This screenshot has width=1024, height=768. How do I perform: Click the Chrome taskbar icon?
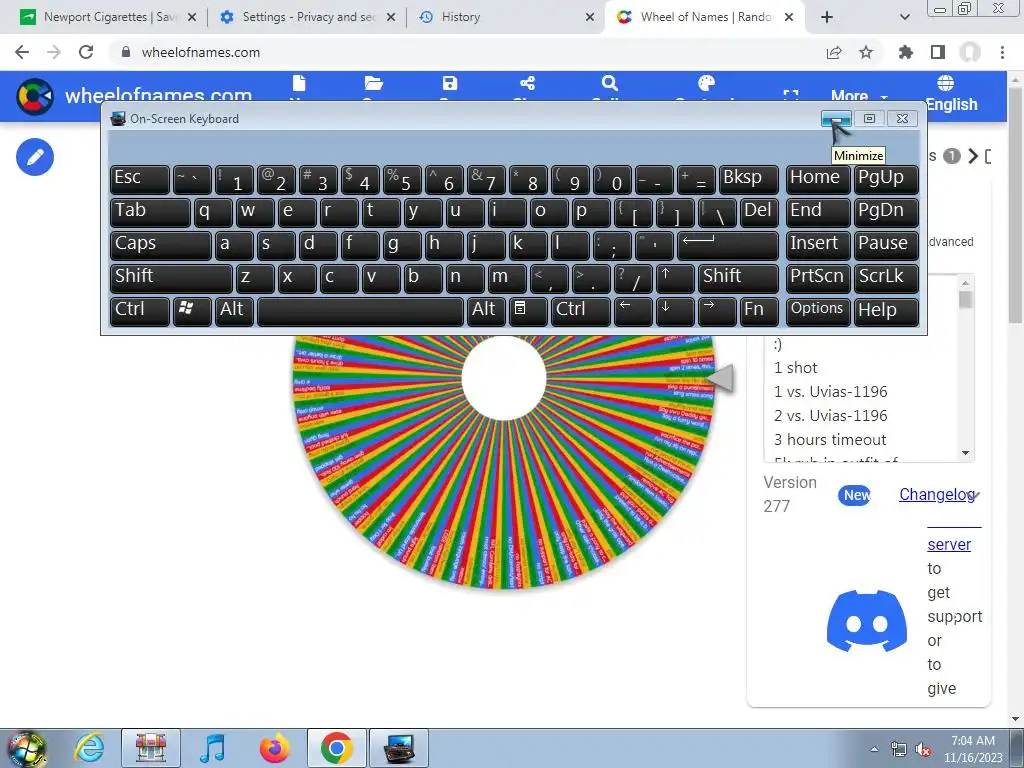336,748
